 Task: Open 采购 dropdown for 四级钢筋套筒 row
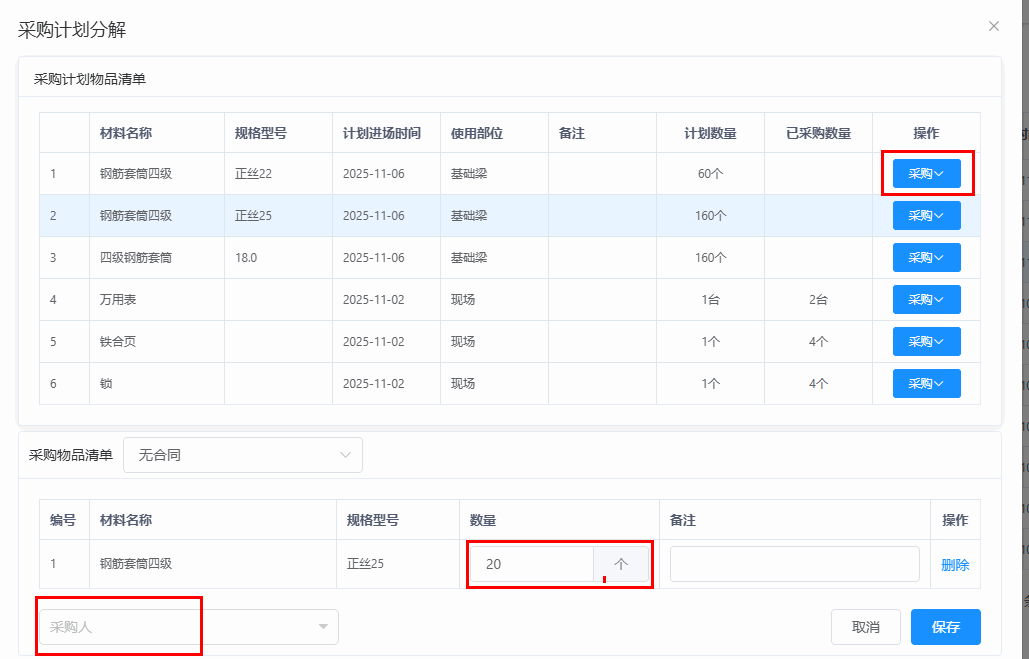tap(926, 258)
